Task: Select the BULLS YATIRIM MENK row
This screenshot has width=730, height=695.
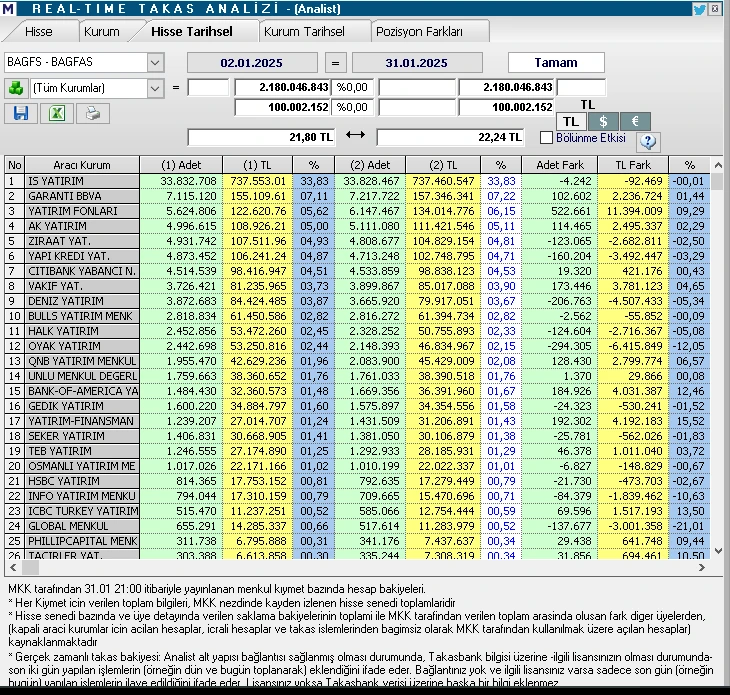Action: point(357,316)
